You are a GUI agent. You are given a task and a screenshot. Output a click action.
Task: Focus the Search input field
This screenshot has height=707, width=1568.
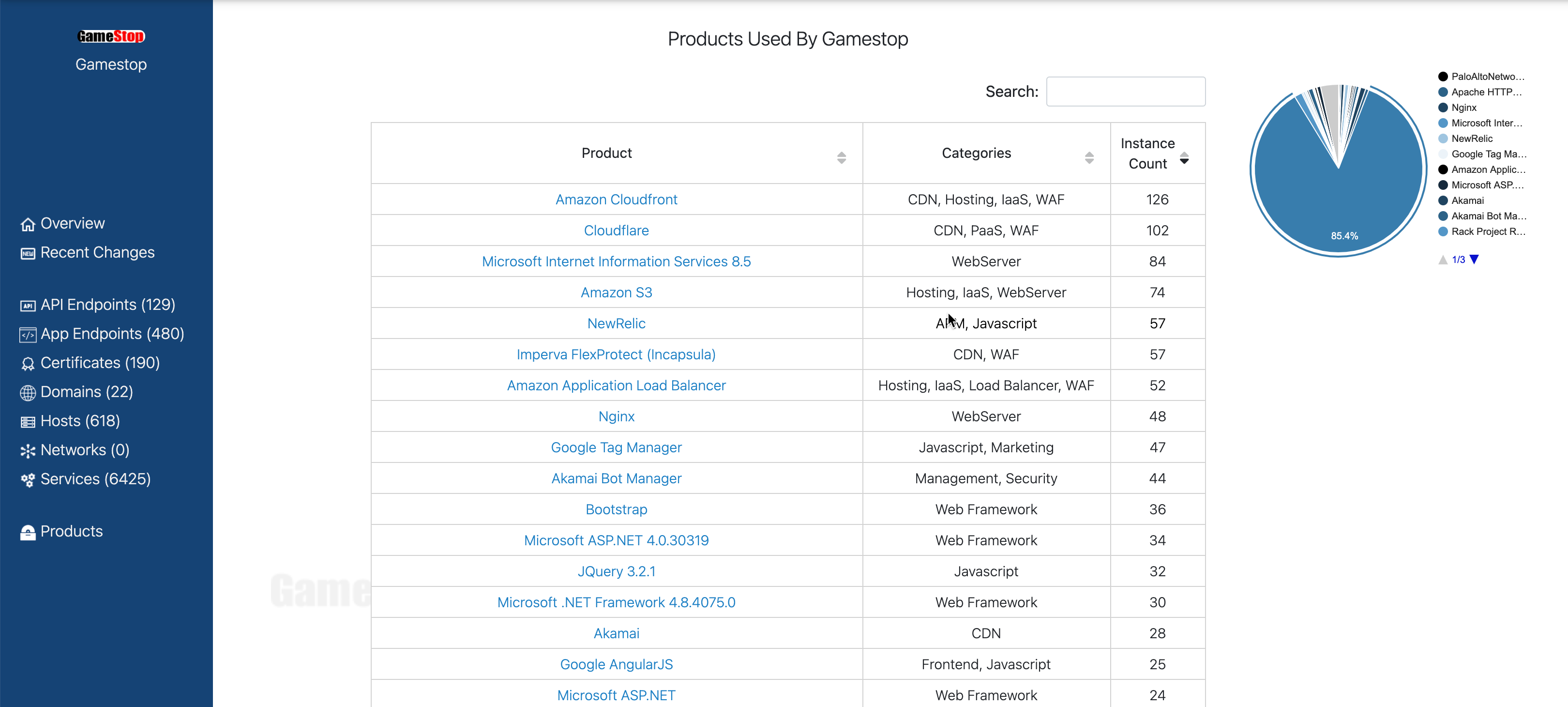1126,92
